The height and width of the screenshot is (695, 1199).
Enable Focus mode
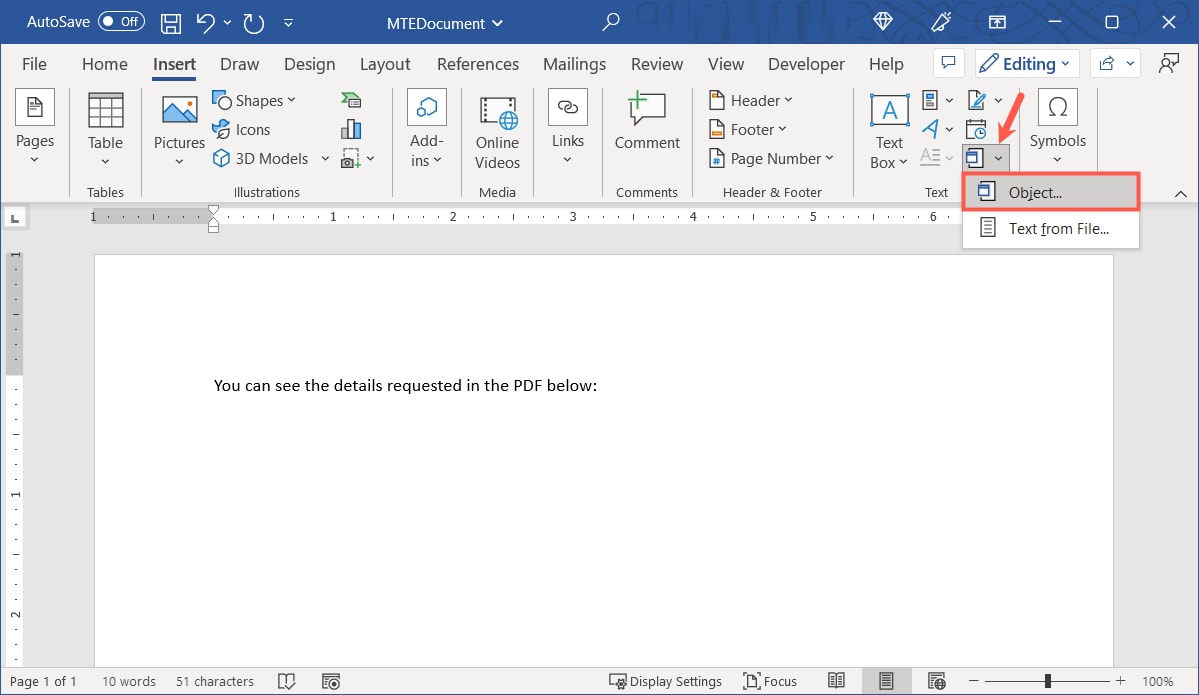click(770, 680)
